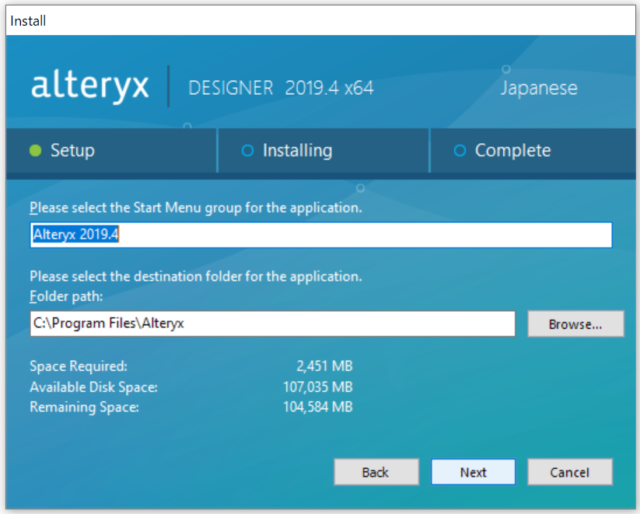Screen dimensions: 640x514
Task: Click into the Folder path field
Action: click(272, 323)
